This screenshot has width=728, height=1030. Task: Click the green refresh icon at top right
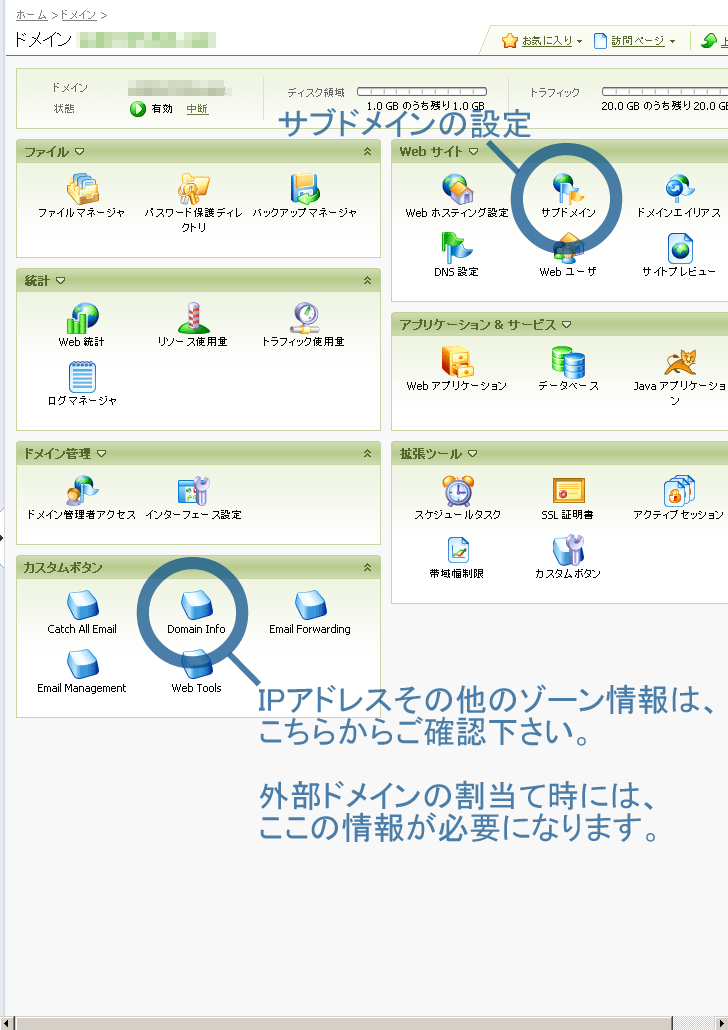click(708, 41)
